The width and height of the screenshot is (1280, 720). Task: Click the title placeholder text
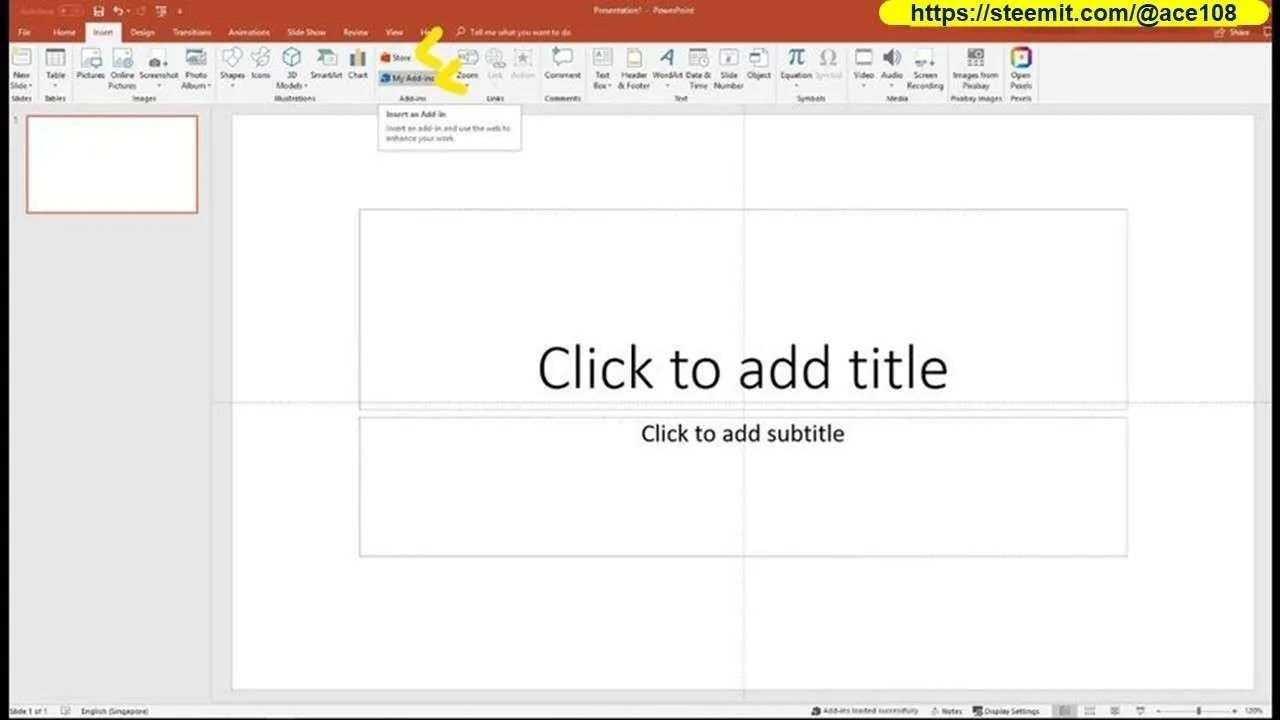pyautogui.click(x=742, y=367)
